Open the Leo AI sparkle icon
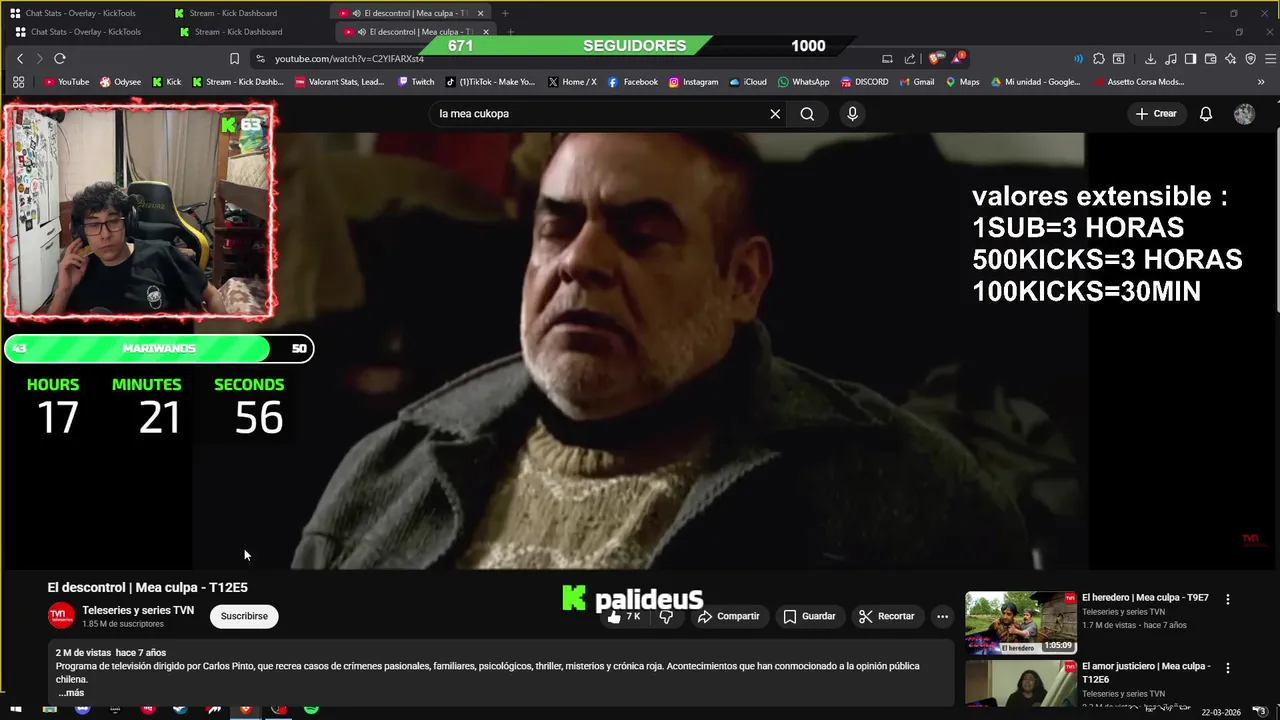 [1230, 59]
